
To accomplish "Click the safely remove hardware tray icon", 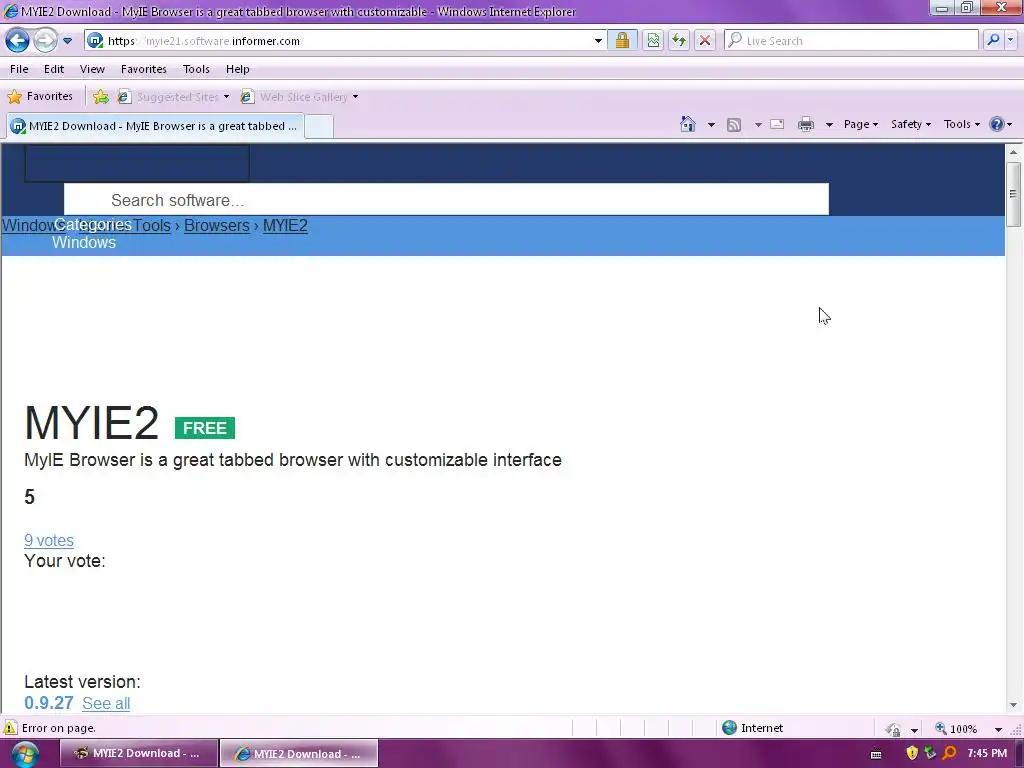I will 930,753.
